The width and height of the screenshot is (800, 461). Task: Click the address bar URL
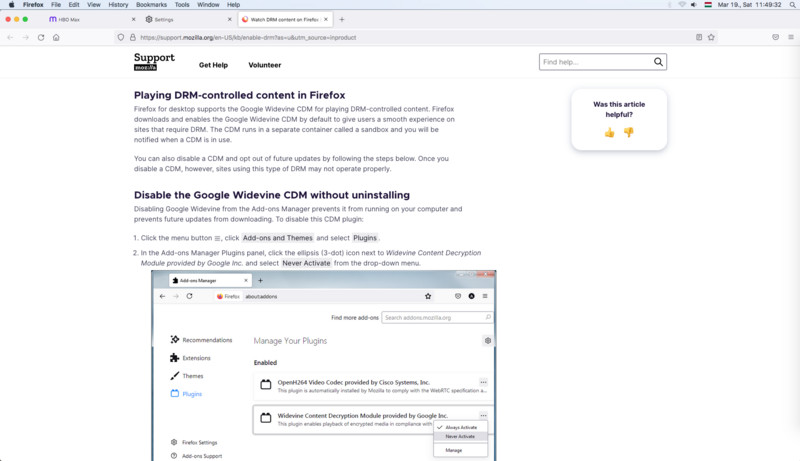[248, 37]
